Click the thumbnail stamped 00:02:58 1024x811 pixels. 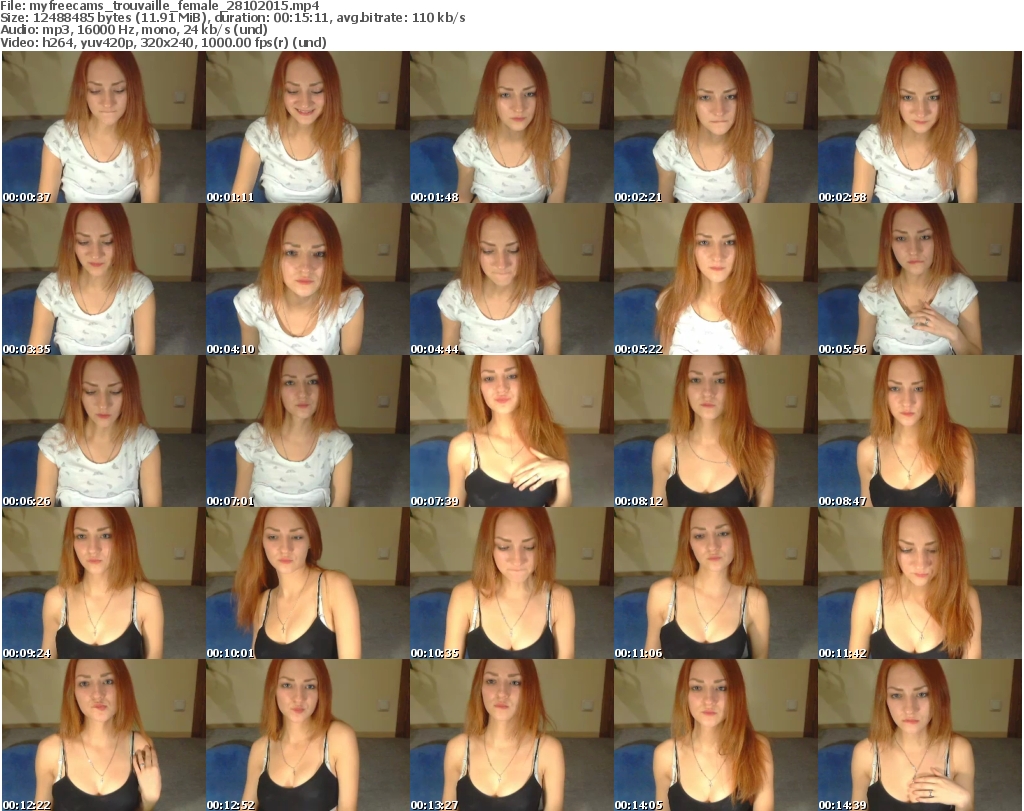(x=920, y=127)
